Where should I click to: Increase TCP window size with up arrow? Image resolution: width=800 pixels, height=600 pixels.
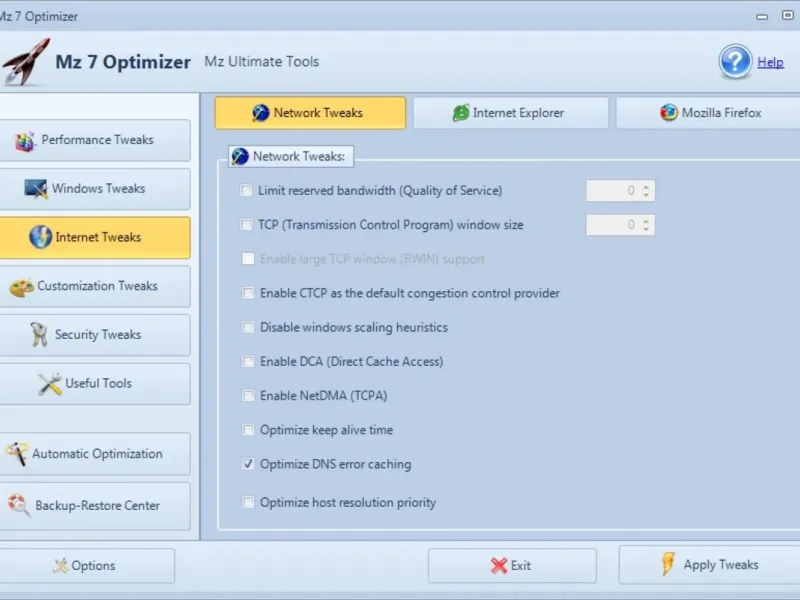click(646, 220)
